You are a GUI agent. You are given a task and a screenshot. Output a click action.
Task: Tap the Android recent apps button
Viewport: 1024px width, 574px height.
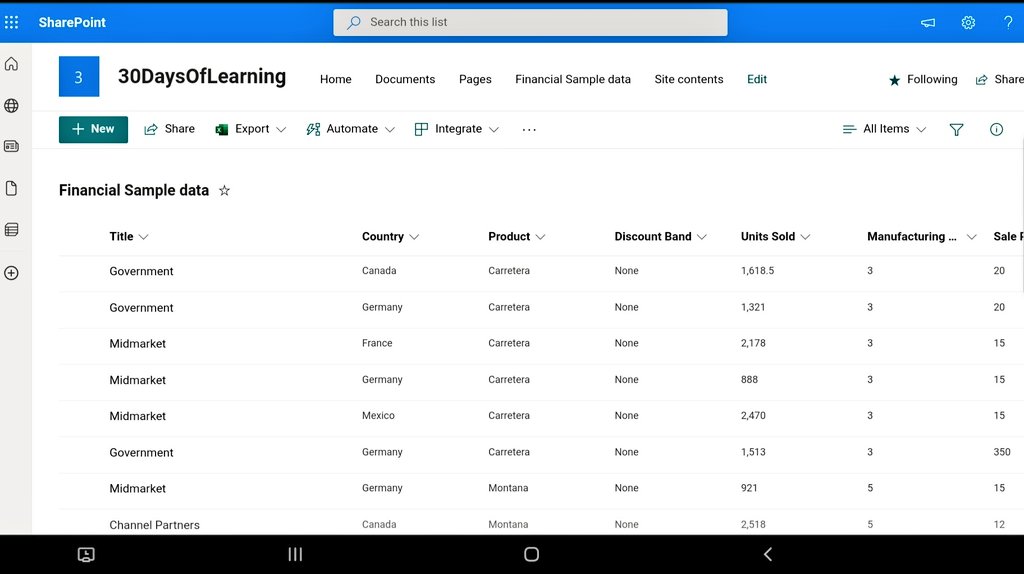point(295,554)
